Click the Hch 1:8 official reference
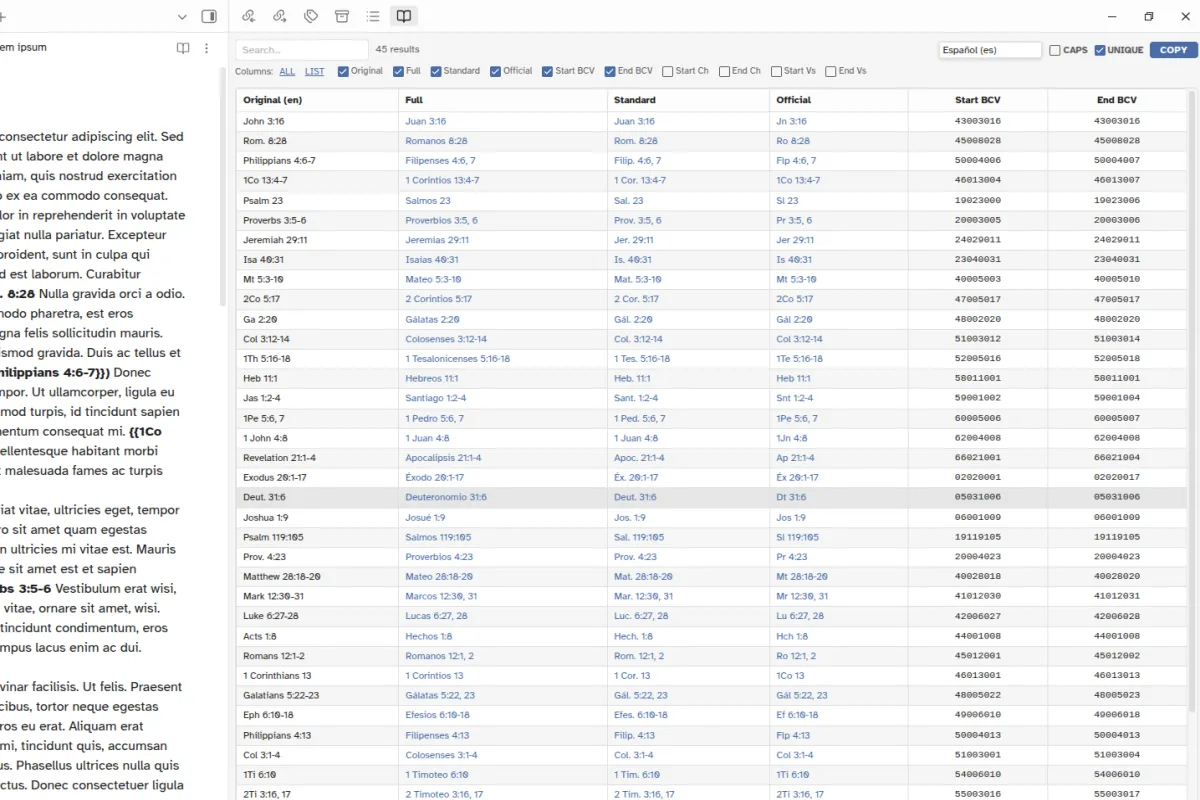Image resolution: width=1200 pixels, height=800 pixels. pos(792,636)
